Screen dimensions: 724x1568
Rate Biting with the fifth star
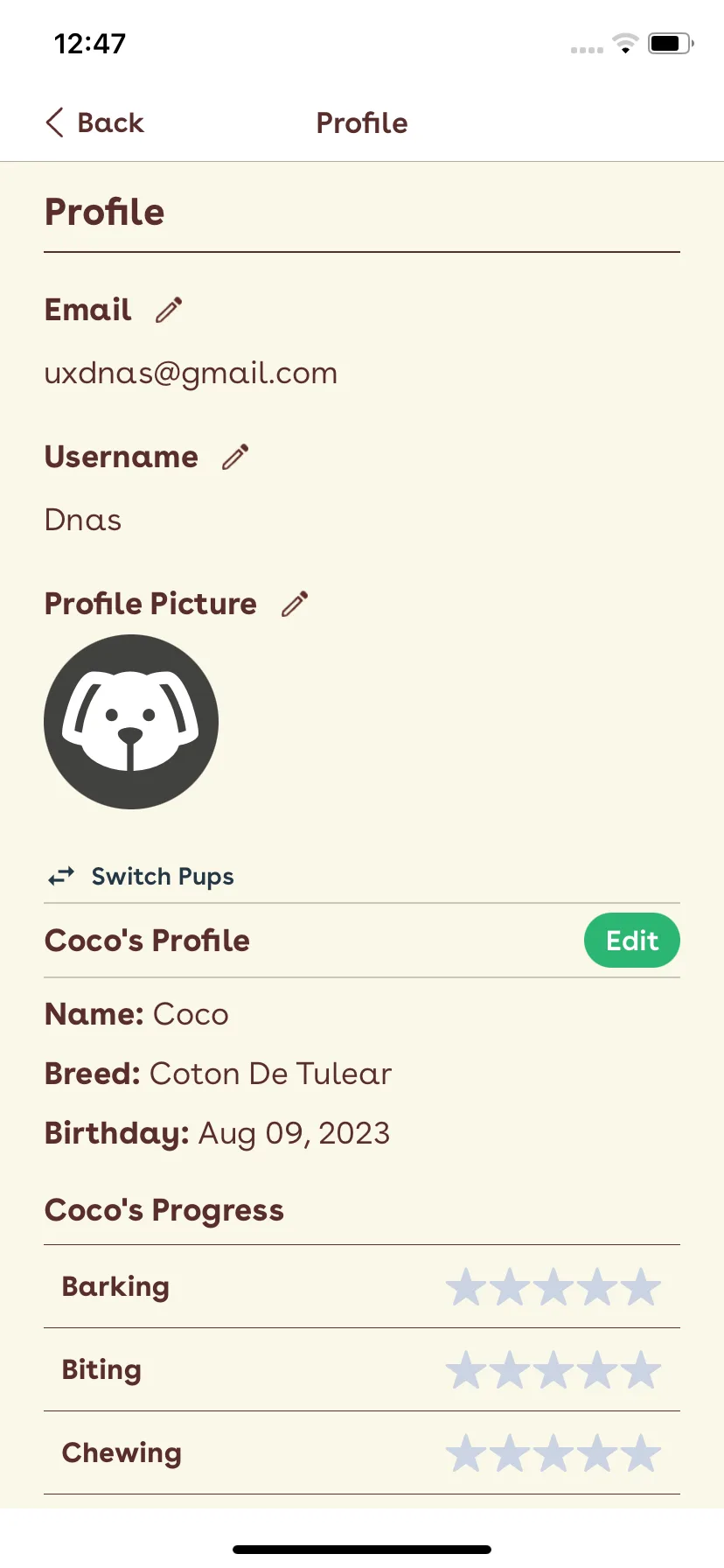click(641, 1370)
